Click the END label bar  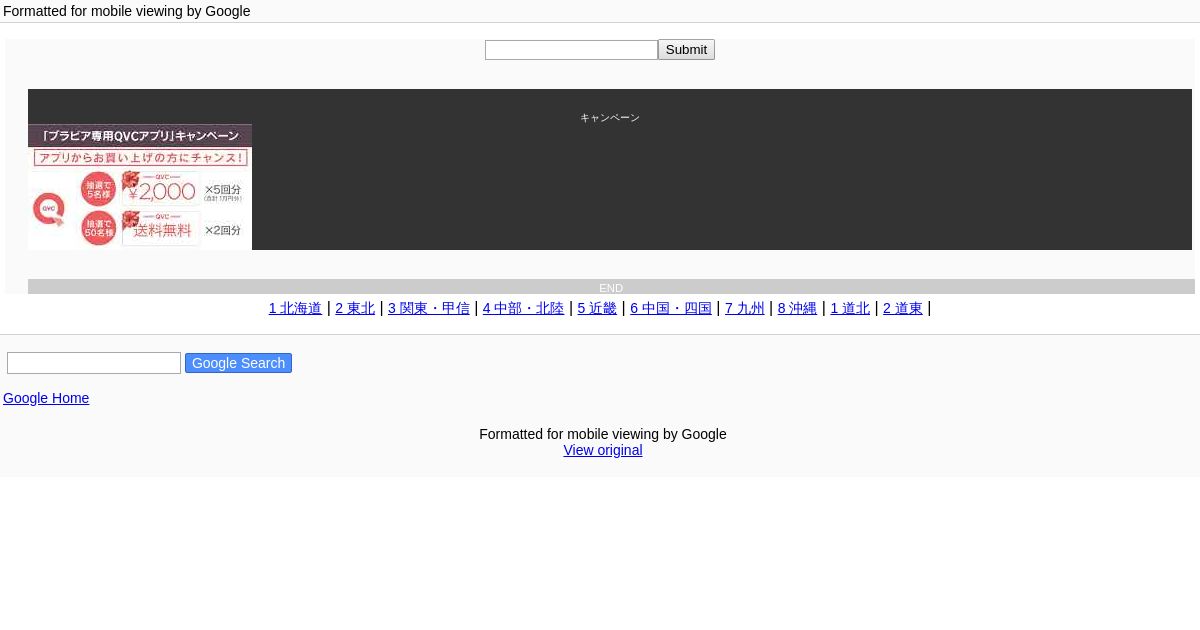click(x=611, y=287)
